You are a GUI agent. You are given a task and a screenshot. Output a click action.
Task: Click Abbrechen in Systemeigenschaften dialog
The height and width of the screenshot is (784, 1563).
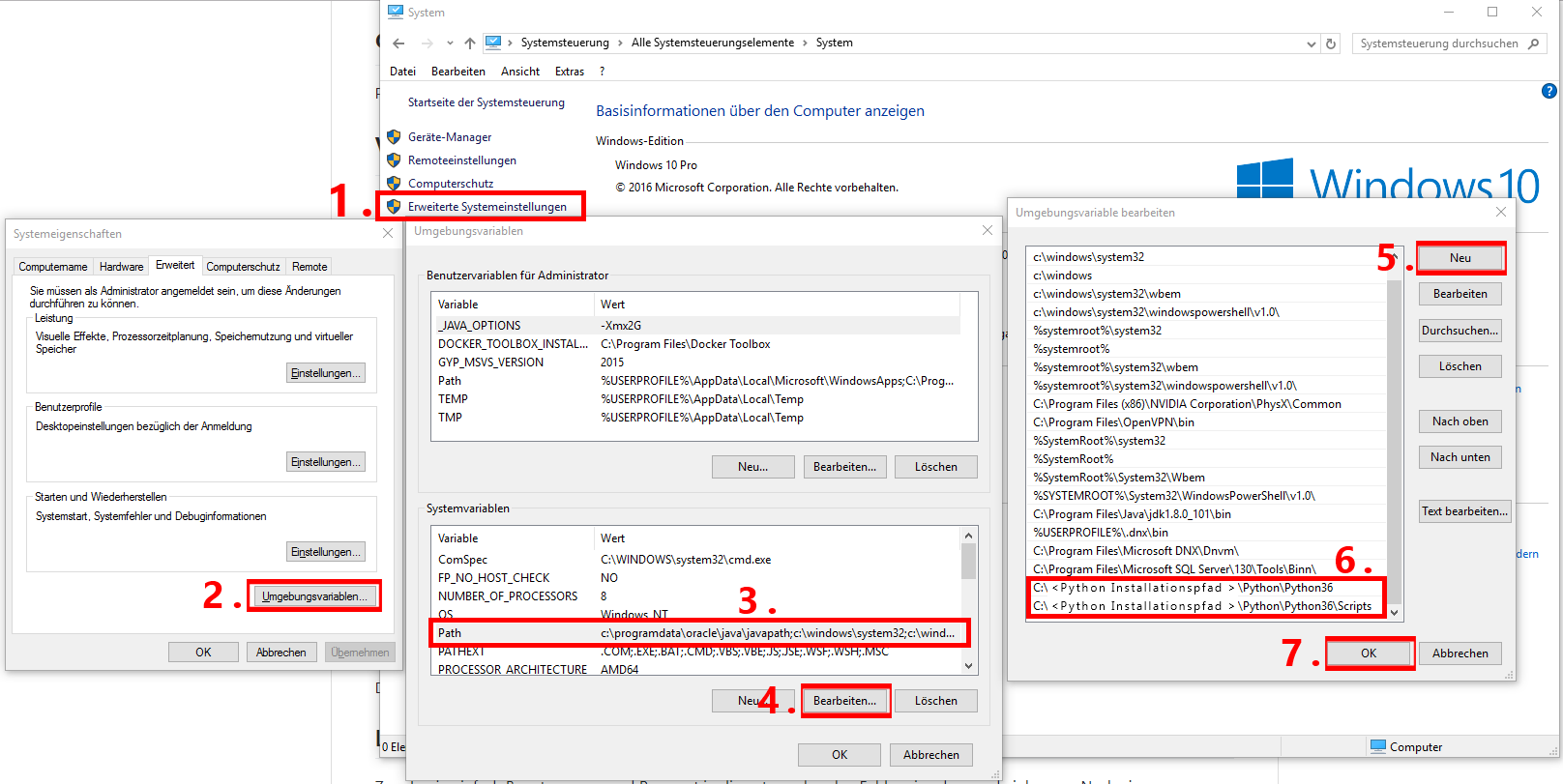[x=280, y=653]
